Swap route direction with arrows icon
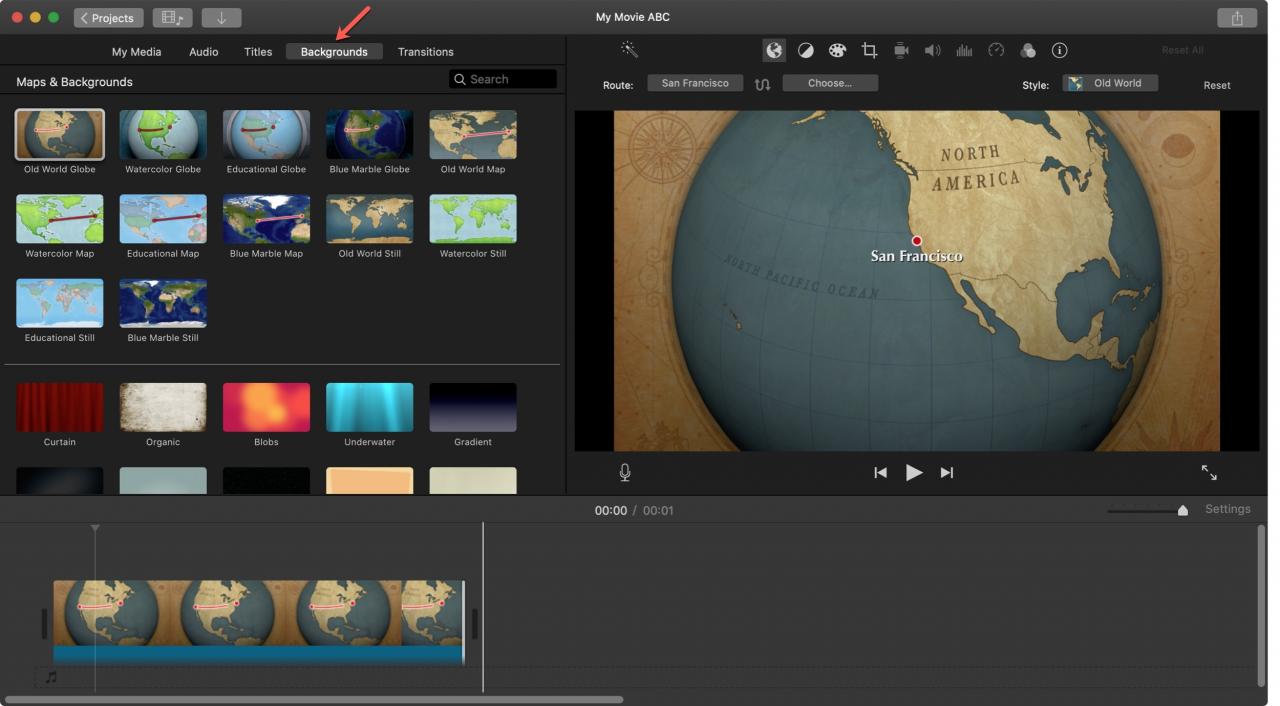The width and height of the screenshot is (1280, 706). 763,85
